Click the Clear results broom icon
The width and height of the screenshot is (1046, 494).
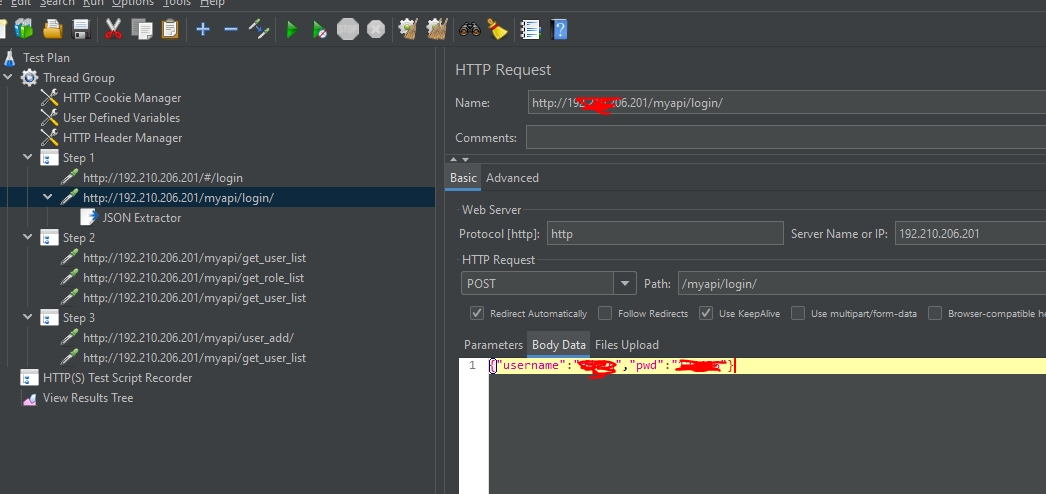pos(408,29)
